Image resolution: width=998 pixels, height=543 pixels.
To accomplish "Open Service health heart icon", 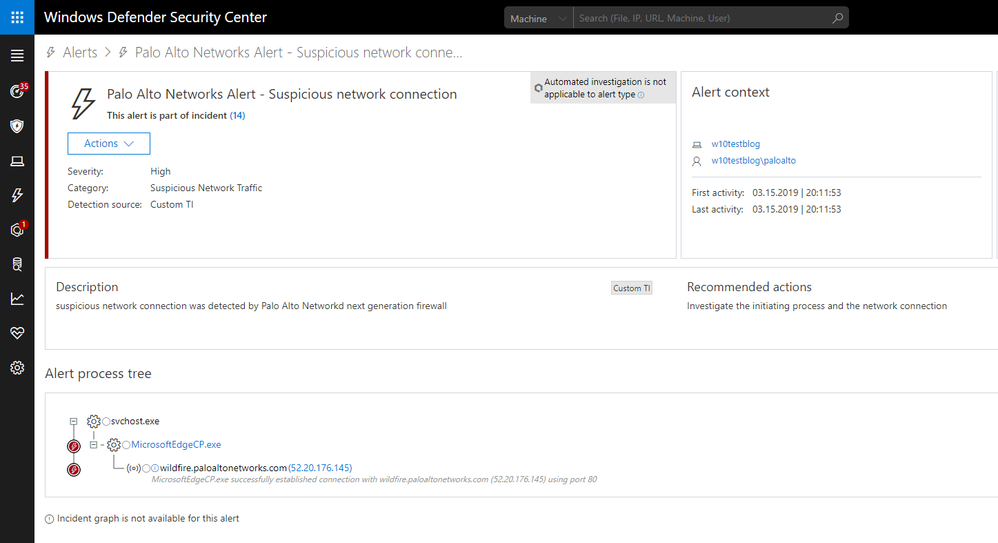I will (x=17, y=333).
